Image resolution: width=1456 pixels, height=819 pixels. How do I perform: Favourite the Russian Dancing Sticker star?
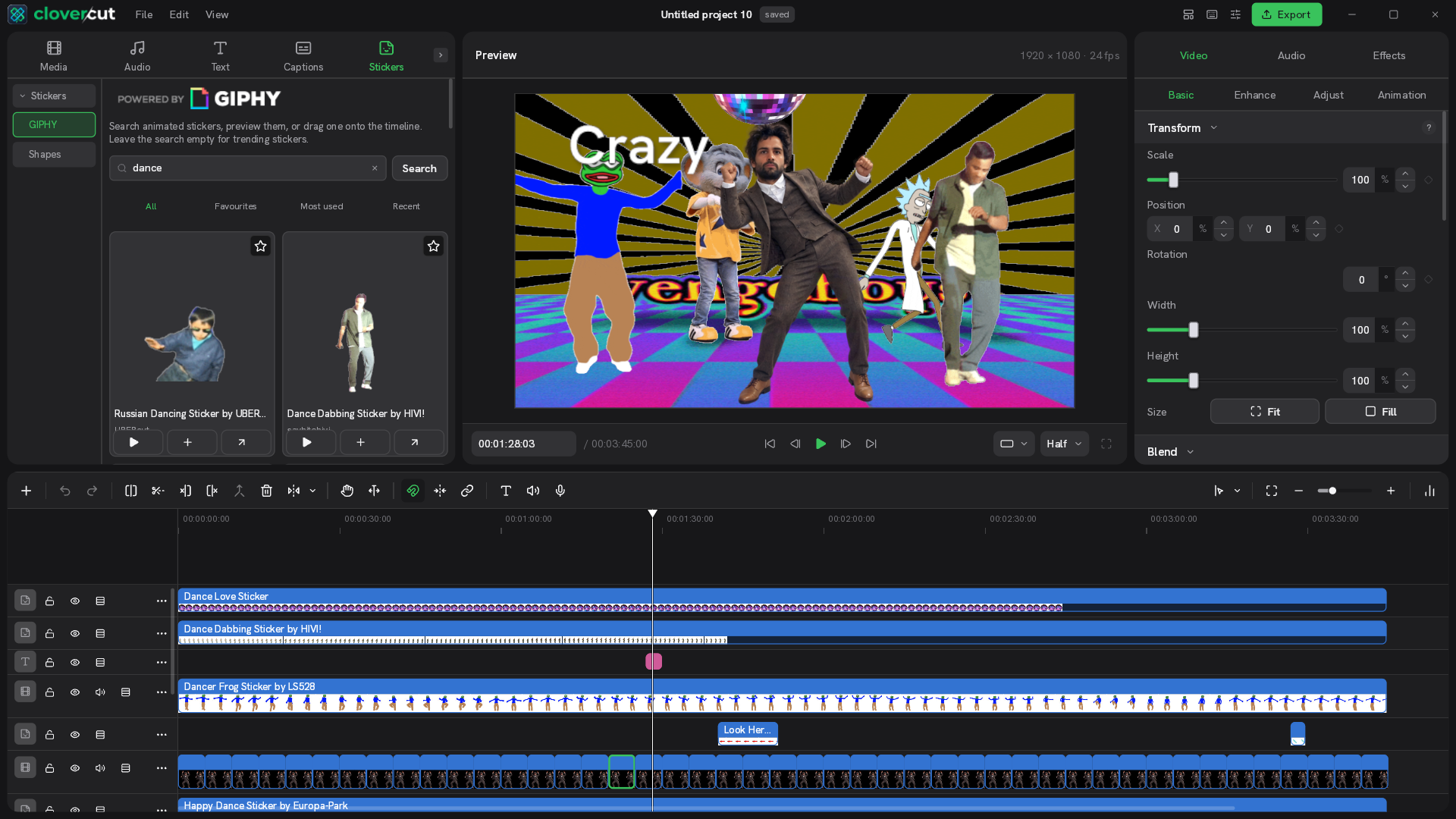260,246
